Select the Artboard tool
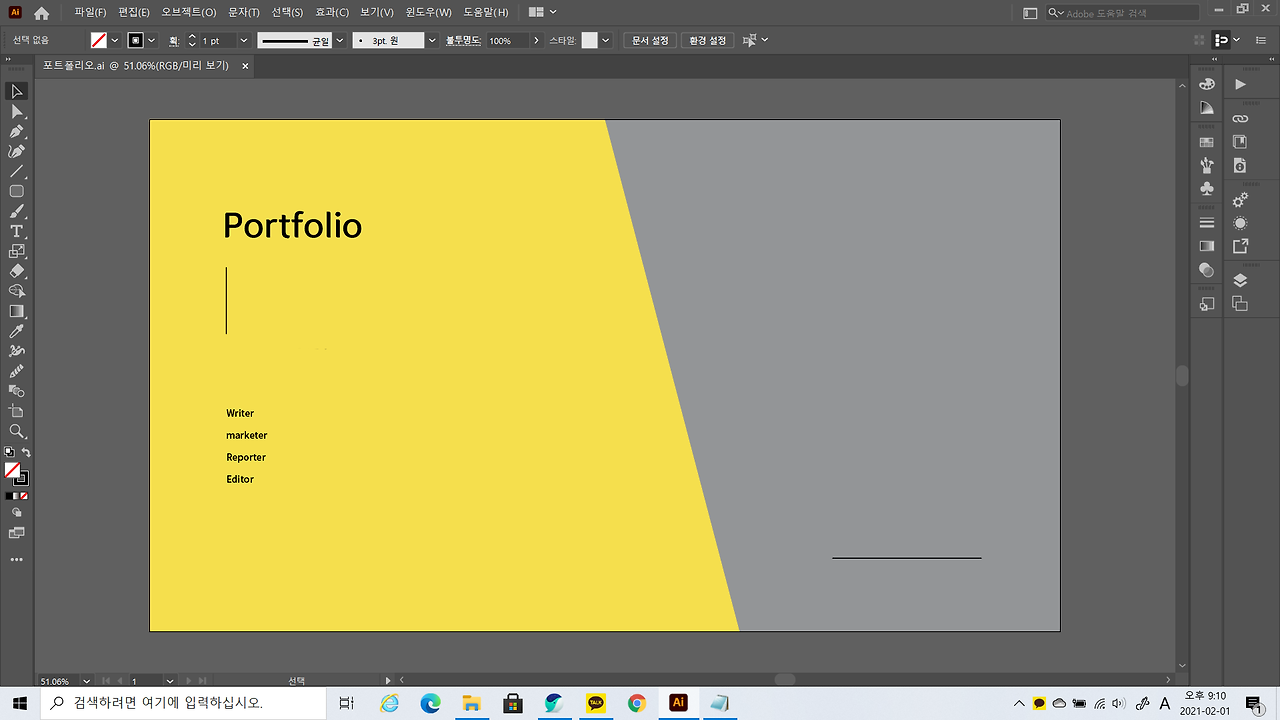 pos(17,411)
